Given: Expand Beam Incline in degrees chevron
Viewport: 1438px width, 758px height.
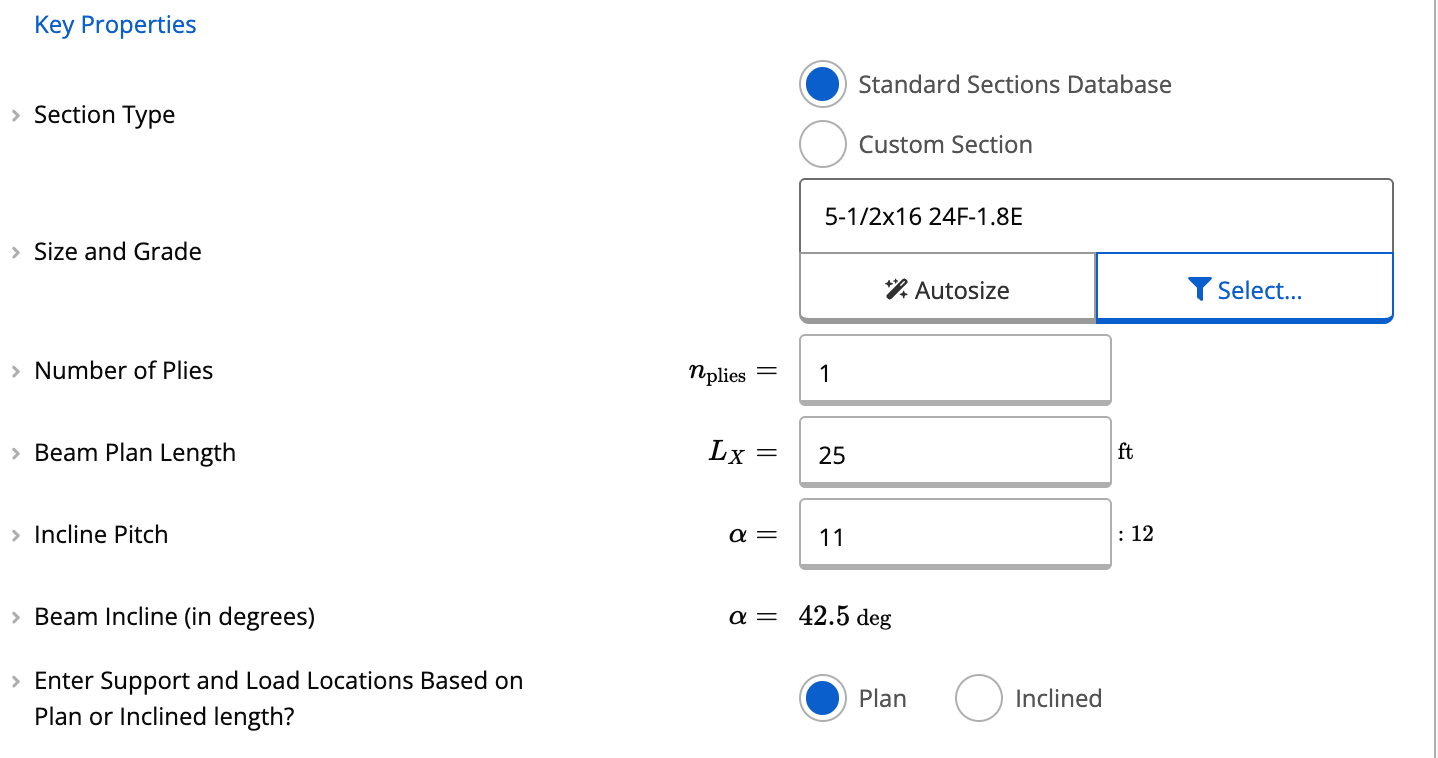Looking at the screenshot, I should pos(16,617).
